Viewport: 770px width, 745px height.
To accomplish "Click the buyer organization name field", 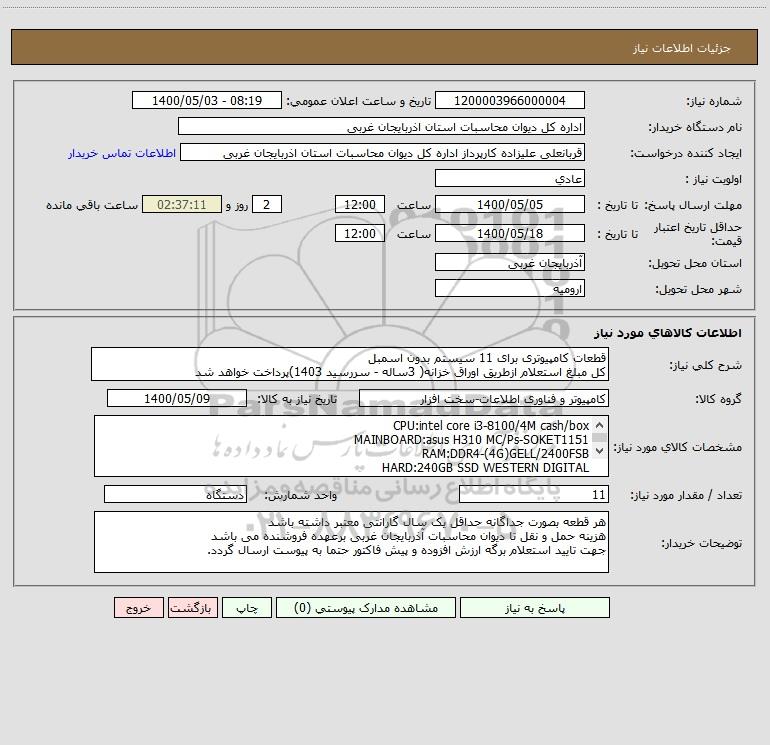I will (381, 127).
